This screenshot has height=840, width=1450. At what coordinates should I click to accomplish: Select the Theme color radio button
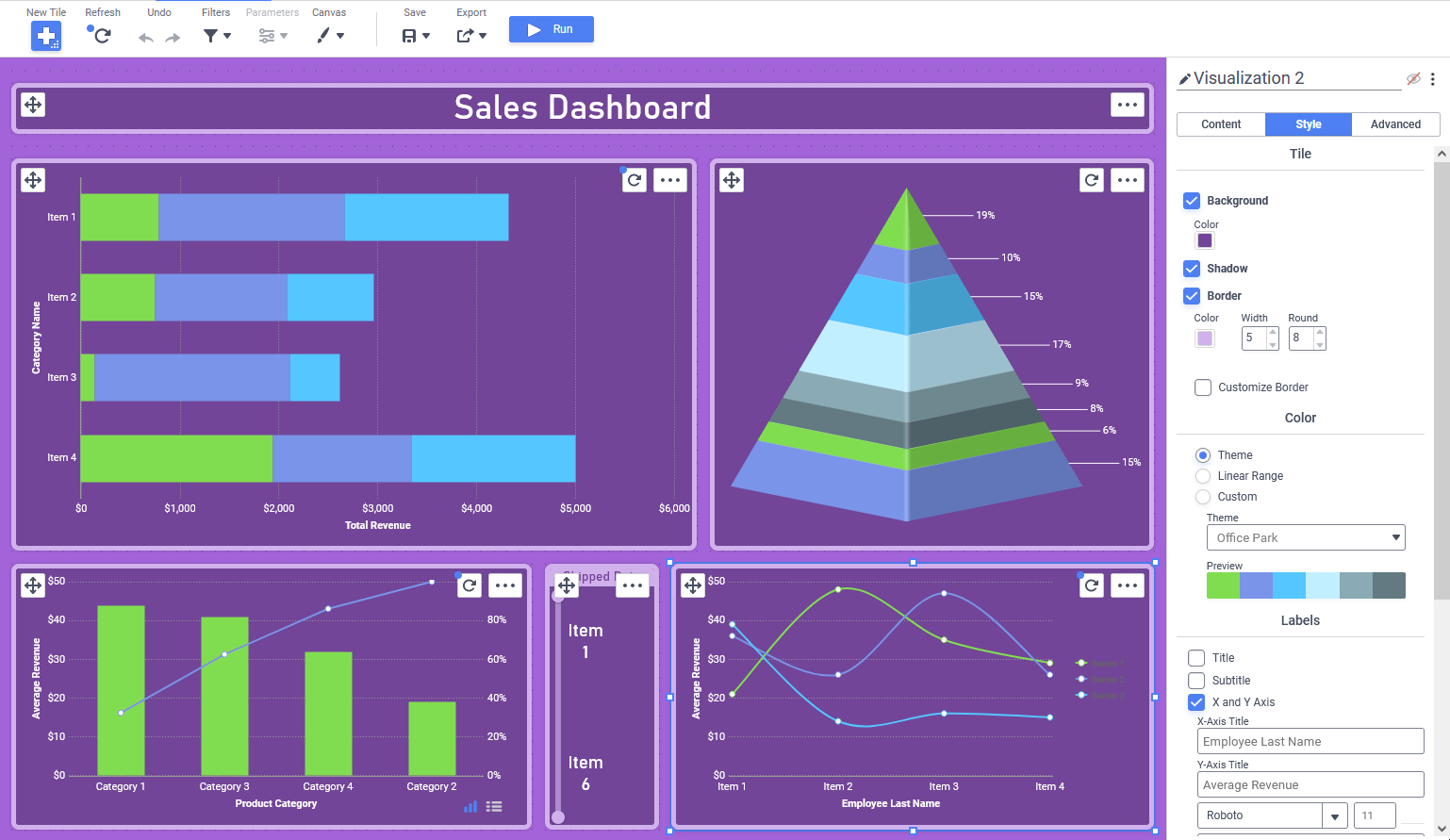point(1203,455)
